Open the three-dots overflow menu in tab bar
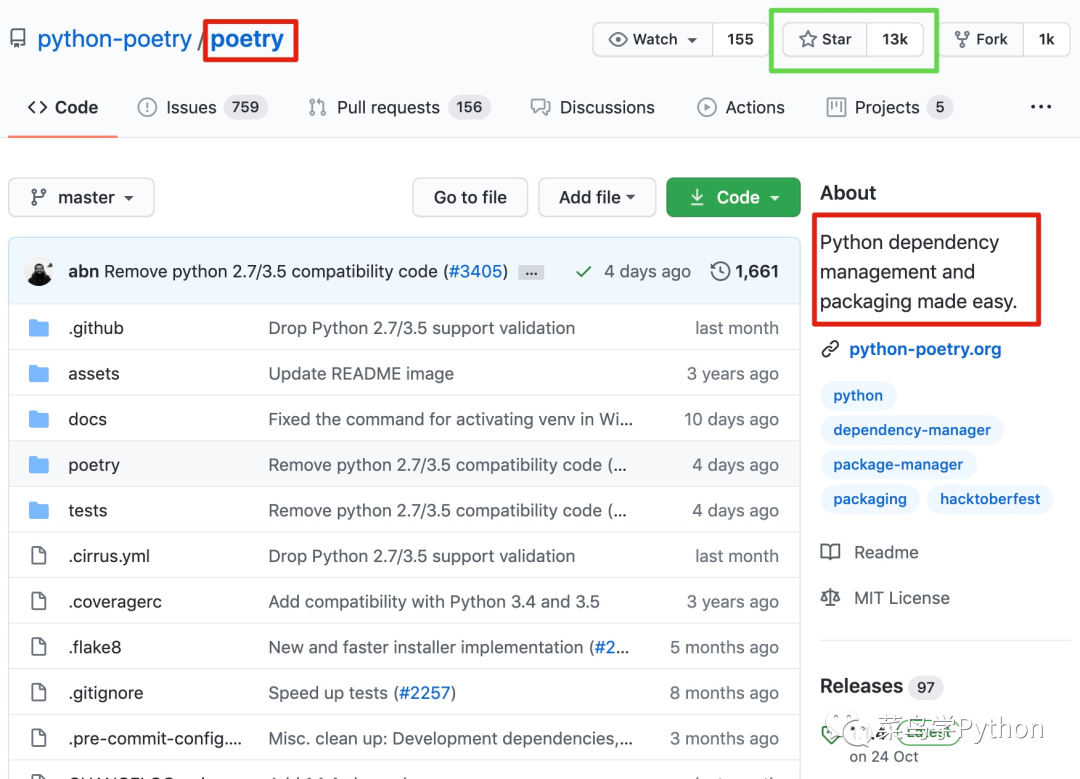 point(1041,107)
